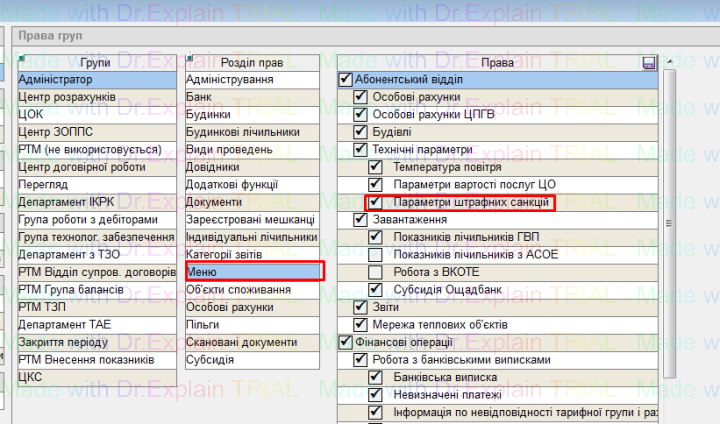Uncheck the Абонентський відділ checkbox
This screenshot has width=720, height=424.
(346, 80)
